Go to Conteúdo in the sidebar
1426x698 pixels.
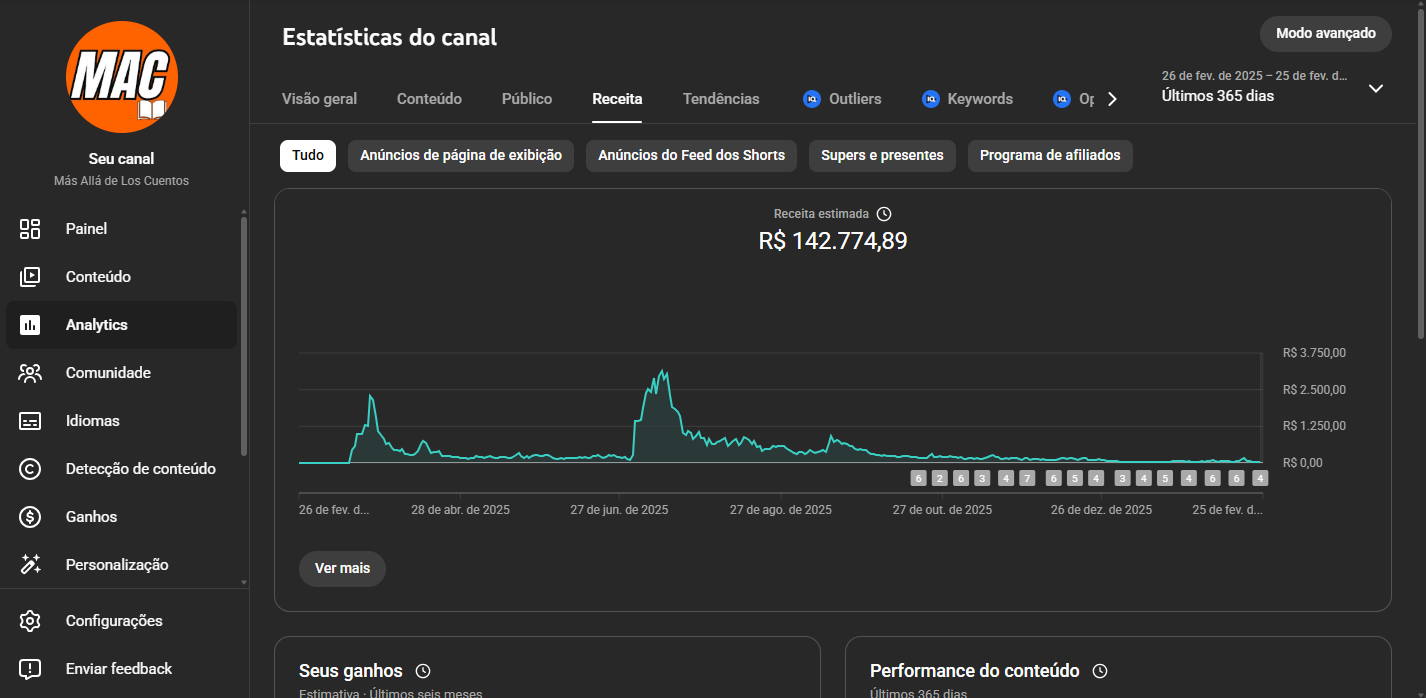tap(121, 277)
